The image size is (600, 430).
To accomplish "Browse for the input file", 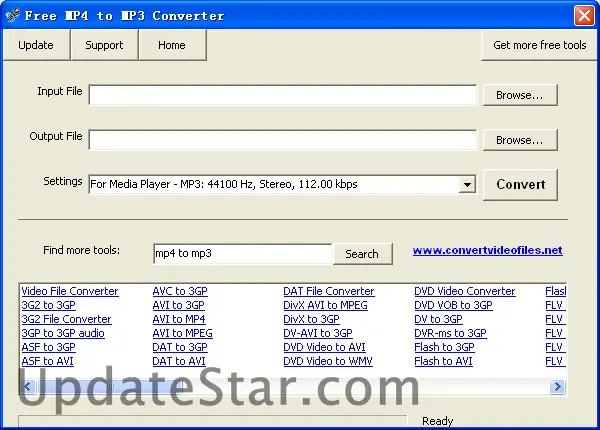I will [x=520, y=95].
